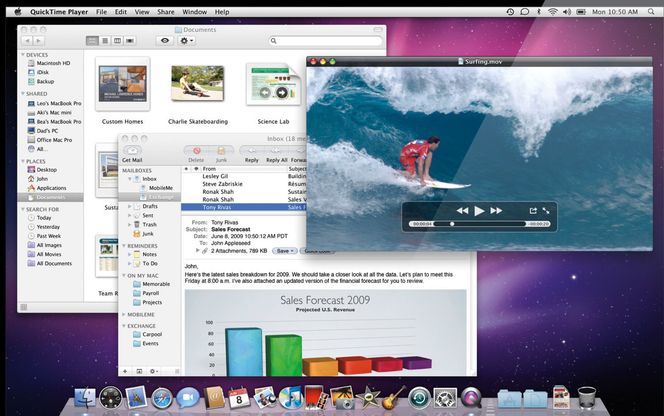Expand the Drafts mailbox in Mail

click(x=130, y=206)
